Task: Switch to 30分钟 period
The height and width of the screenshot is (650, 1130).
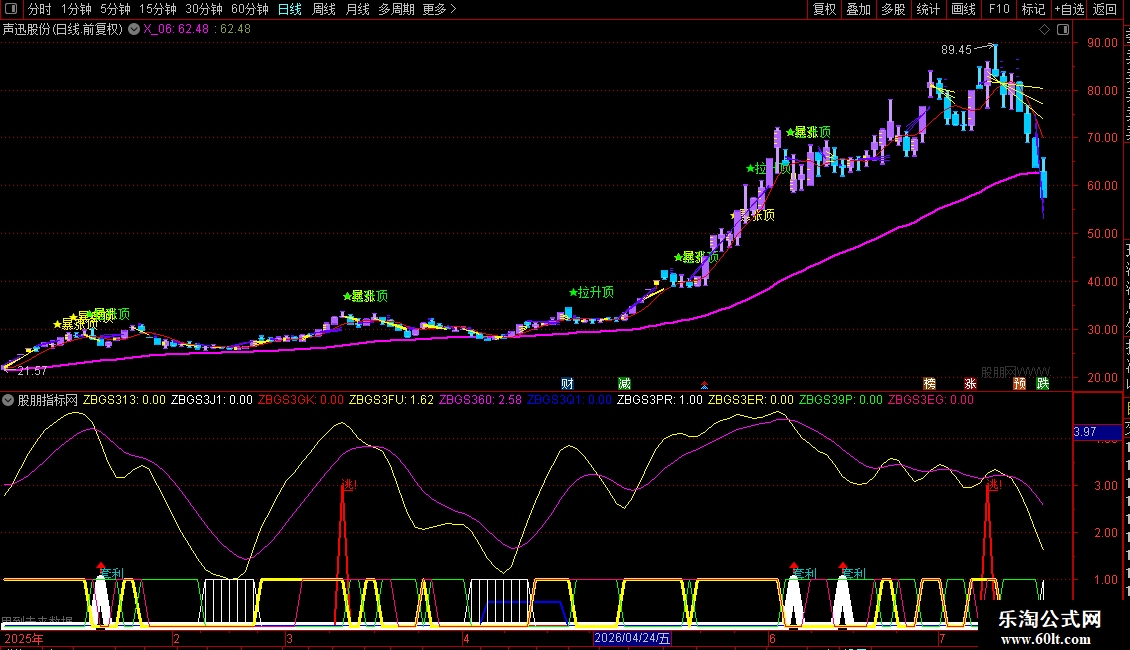Action: coord(204,9)
